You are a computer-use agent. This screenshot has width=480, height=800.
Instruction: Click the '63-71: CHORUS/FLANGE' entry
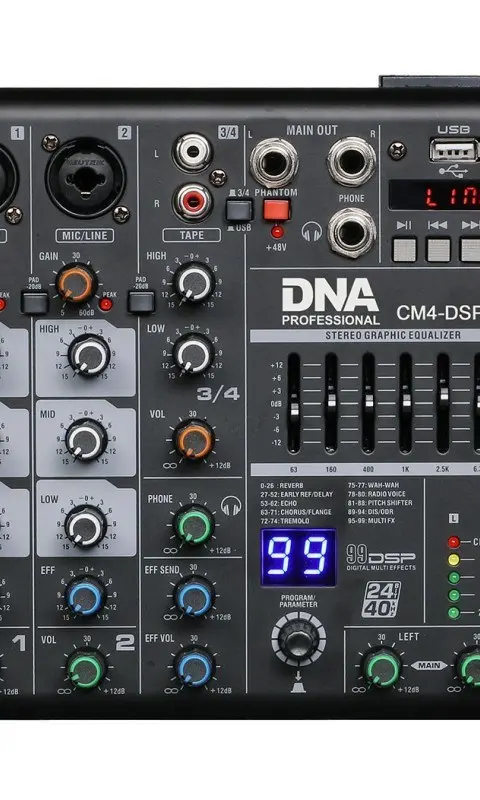click(x=295, y=512)
